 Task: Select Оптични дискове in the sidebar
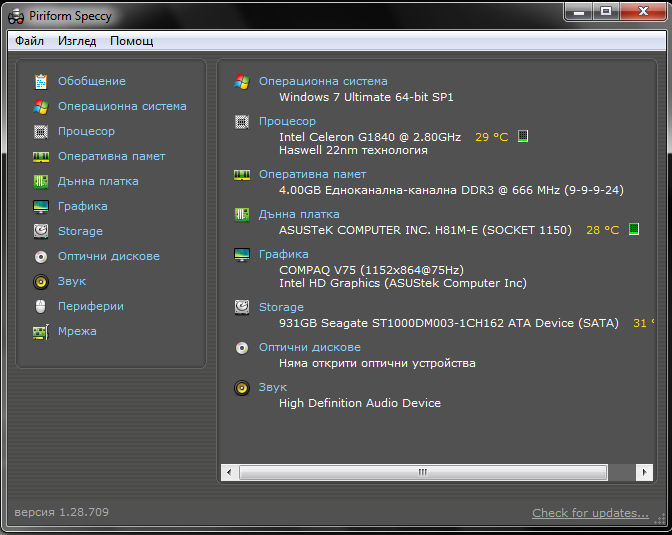109,256
